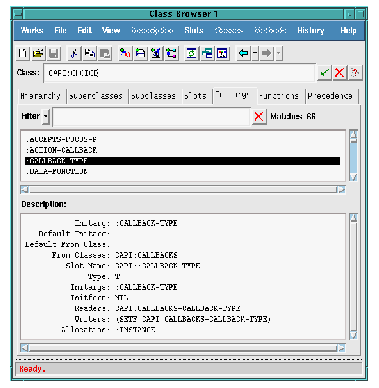
Task: Open the Slots menu
Action: click(194, 30)
